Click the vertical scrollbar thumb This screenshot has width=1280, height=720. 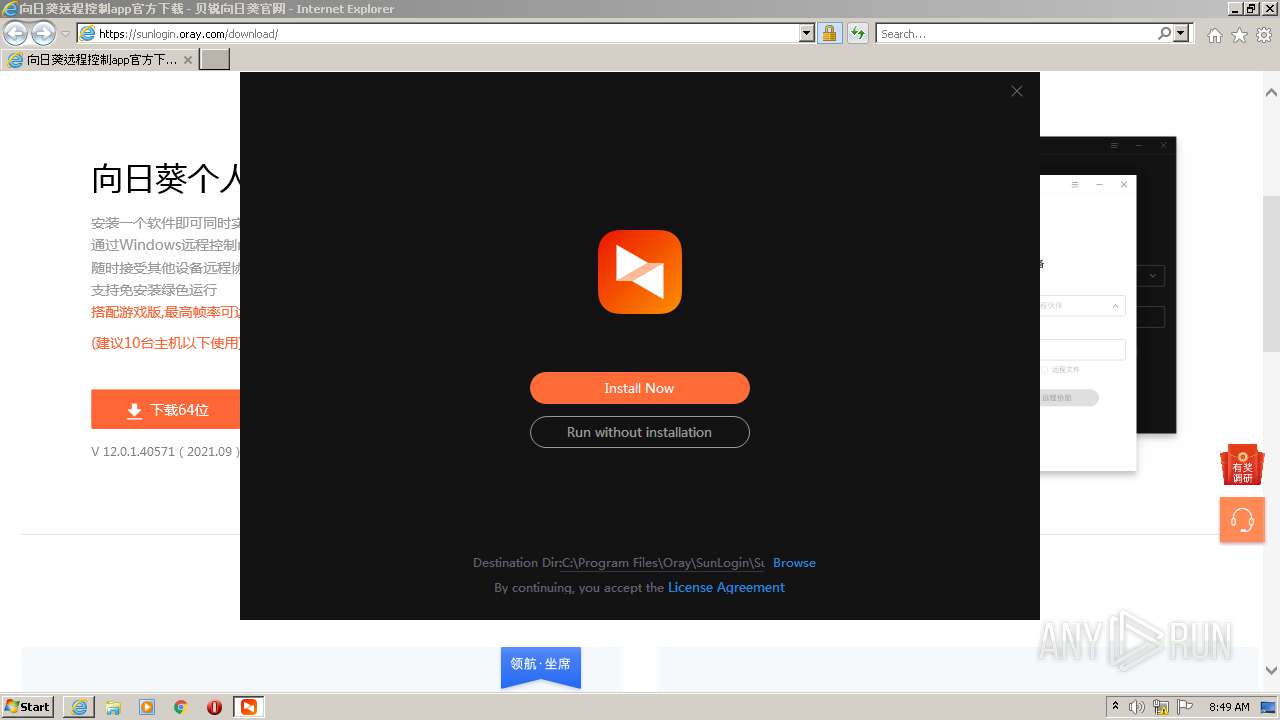[1271, 273]
